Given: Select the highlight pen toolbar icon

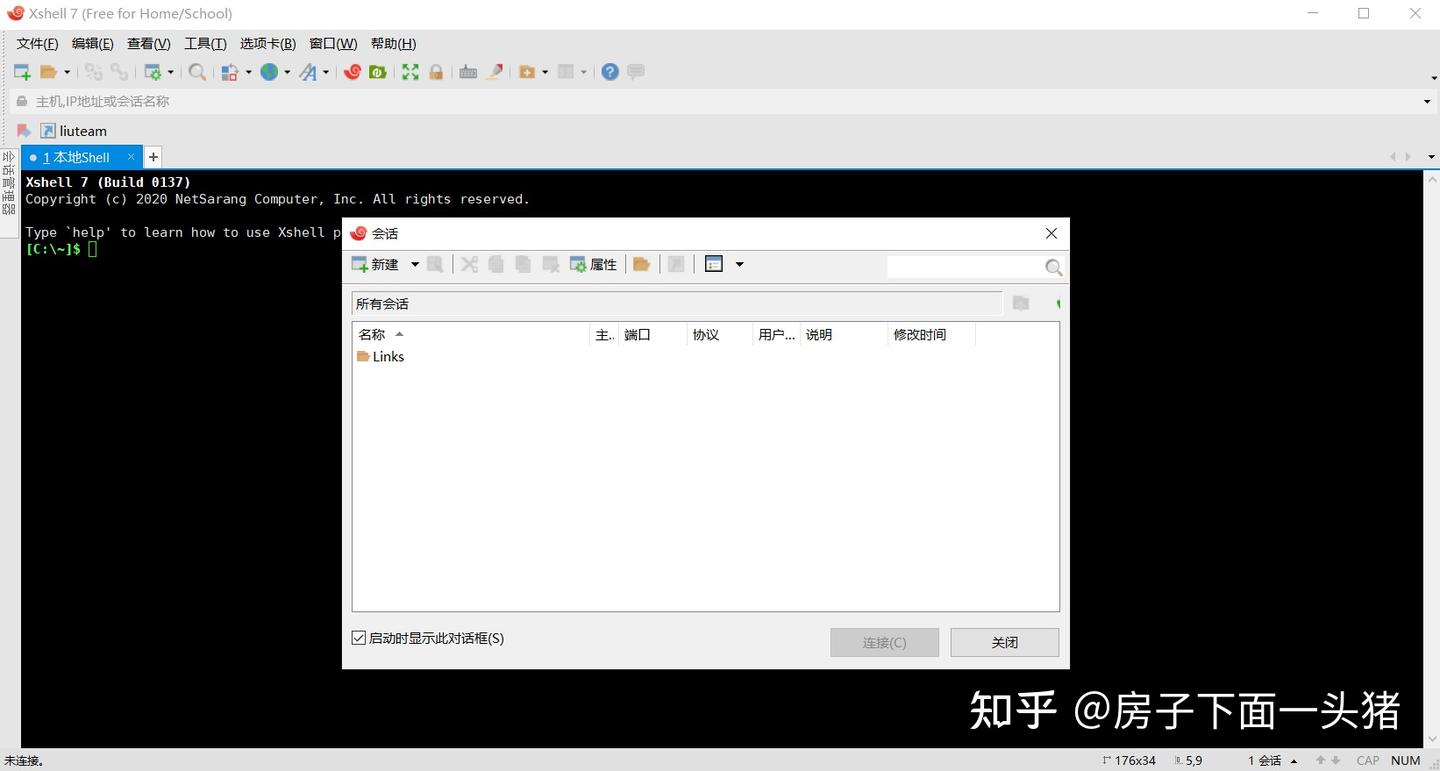Looking at the screenshot, I should tap(494, 71).
